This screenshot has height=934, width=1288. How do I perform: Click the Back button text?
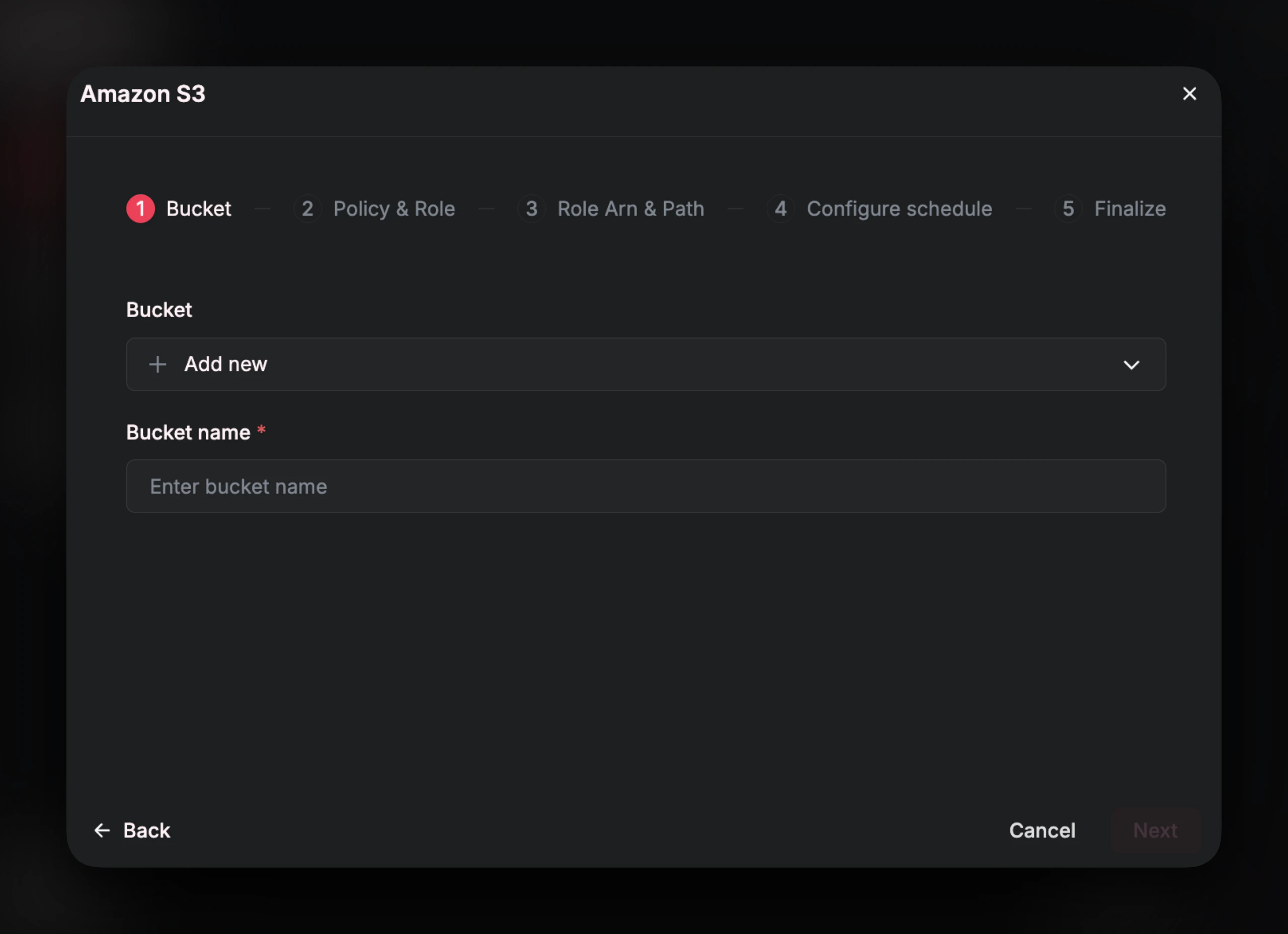click(x=146, y=830)
